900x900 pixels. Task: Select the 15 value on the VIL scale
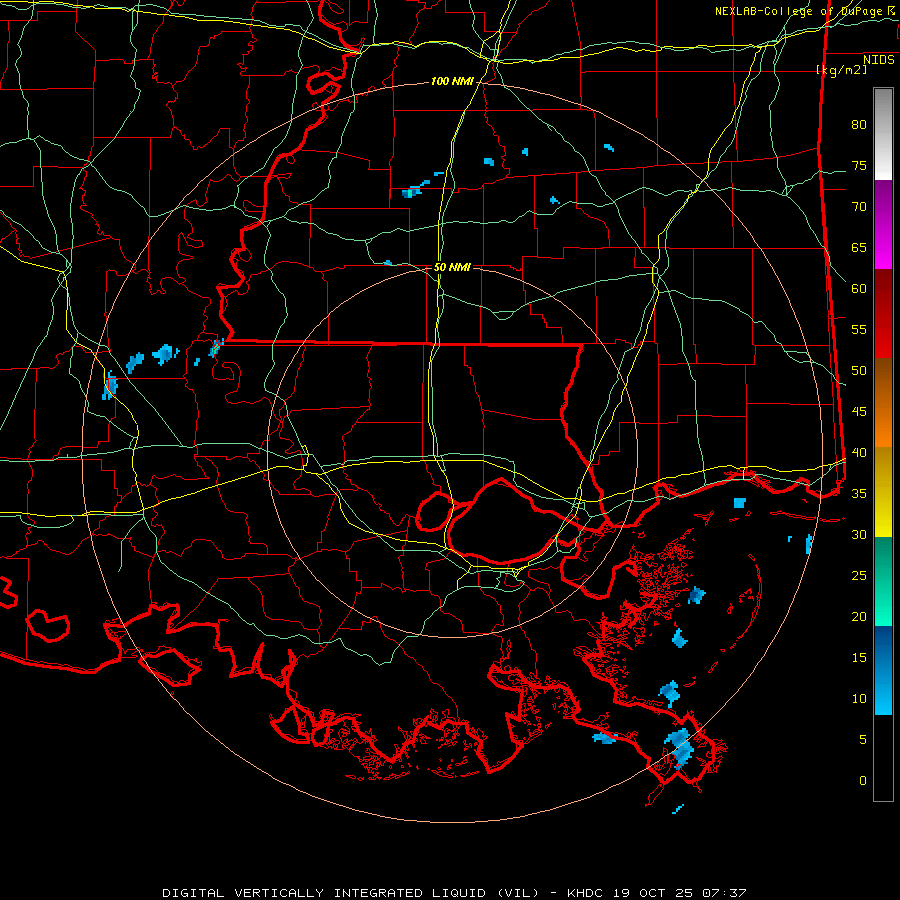coord(859,657)
